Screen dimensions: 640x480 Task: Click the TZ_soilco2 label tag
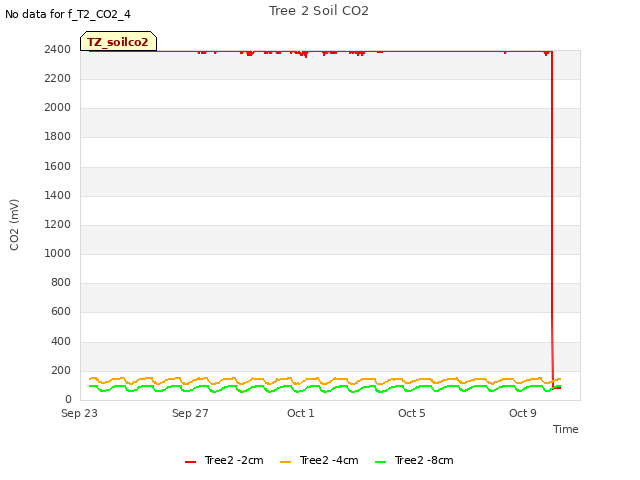click(118, 42)
